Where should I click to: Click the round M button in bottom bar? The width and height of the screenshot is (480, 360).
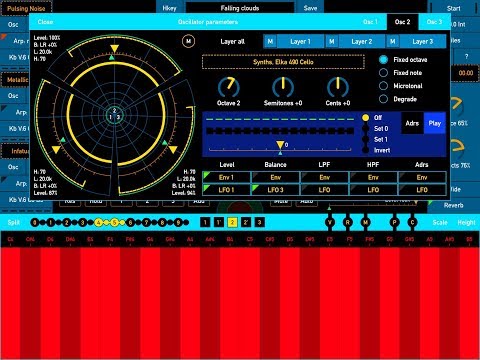pos(366,222)
